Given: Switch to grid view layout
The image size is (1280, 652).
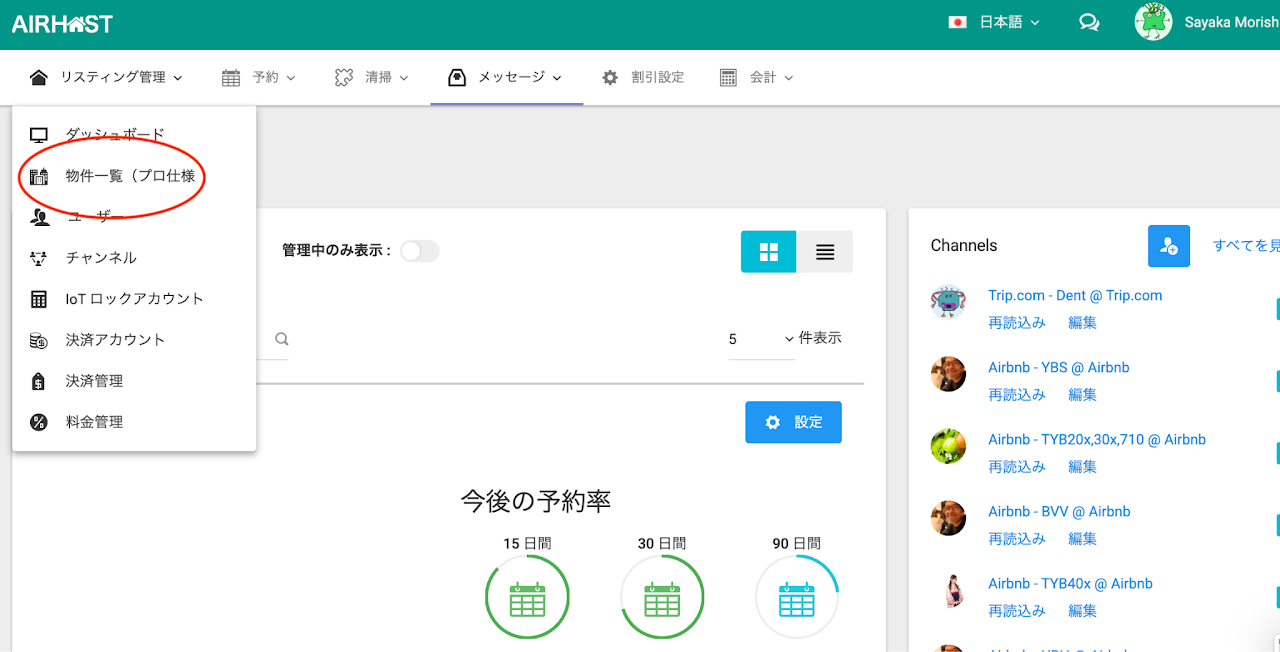Looking at the screenshot, I should pyautogui.click(x=768, y=252).
